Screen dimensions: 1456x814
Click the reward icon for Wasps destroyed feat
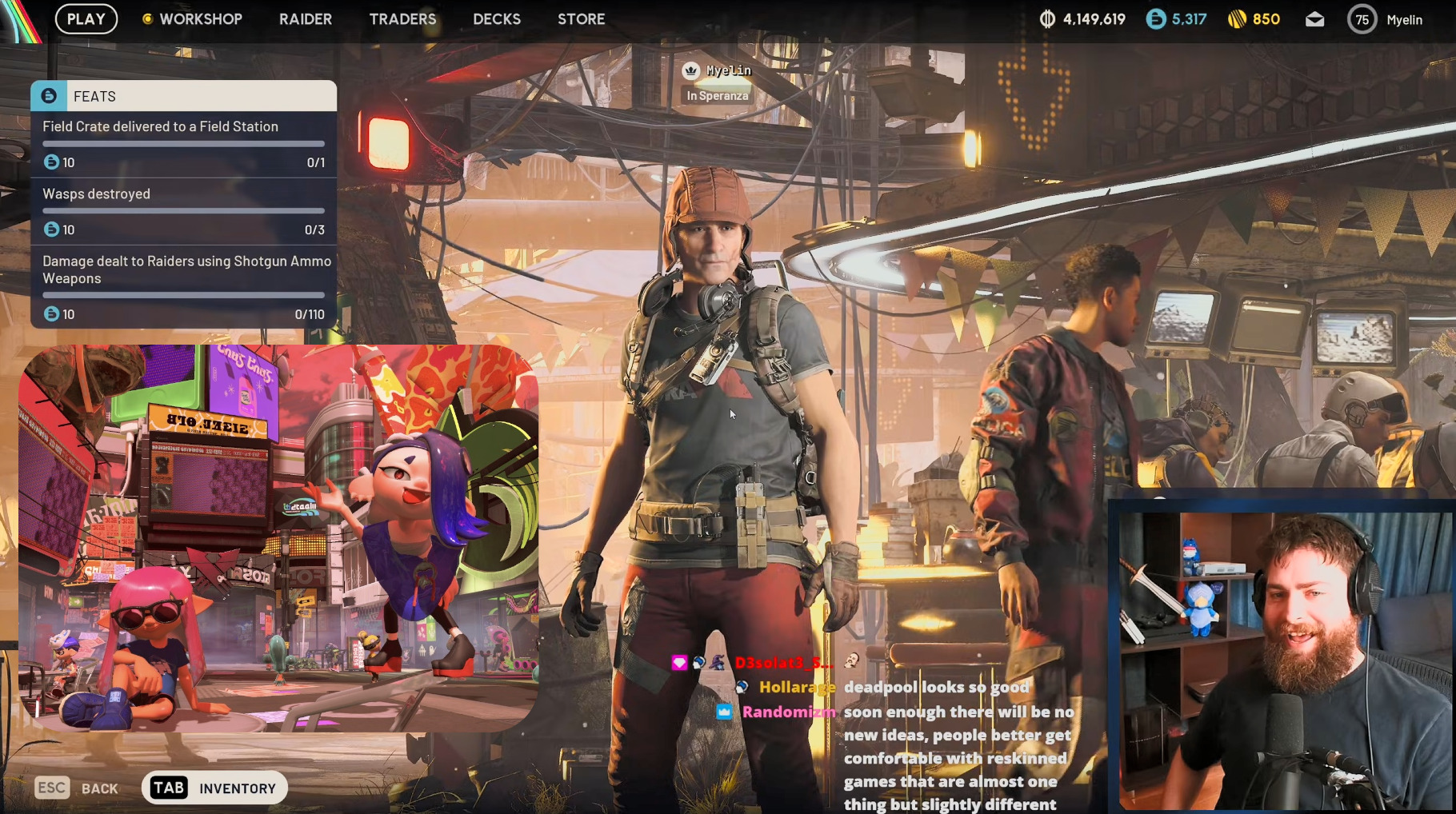(51, 229)
